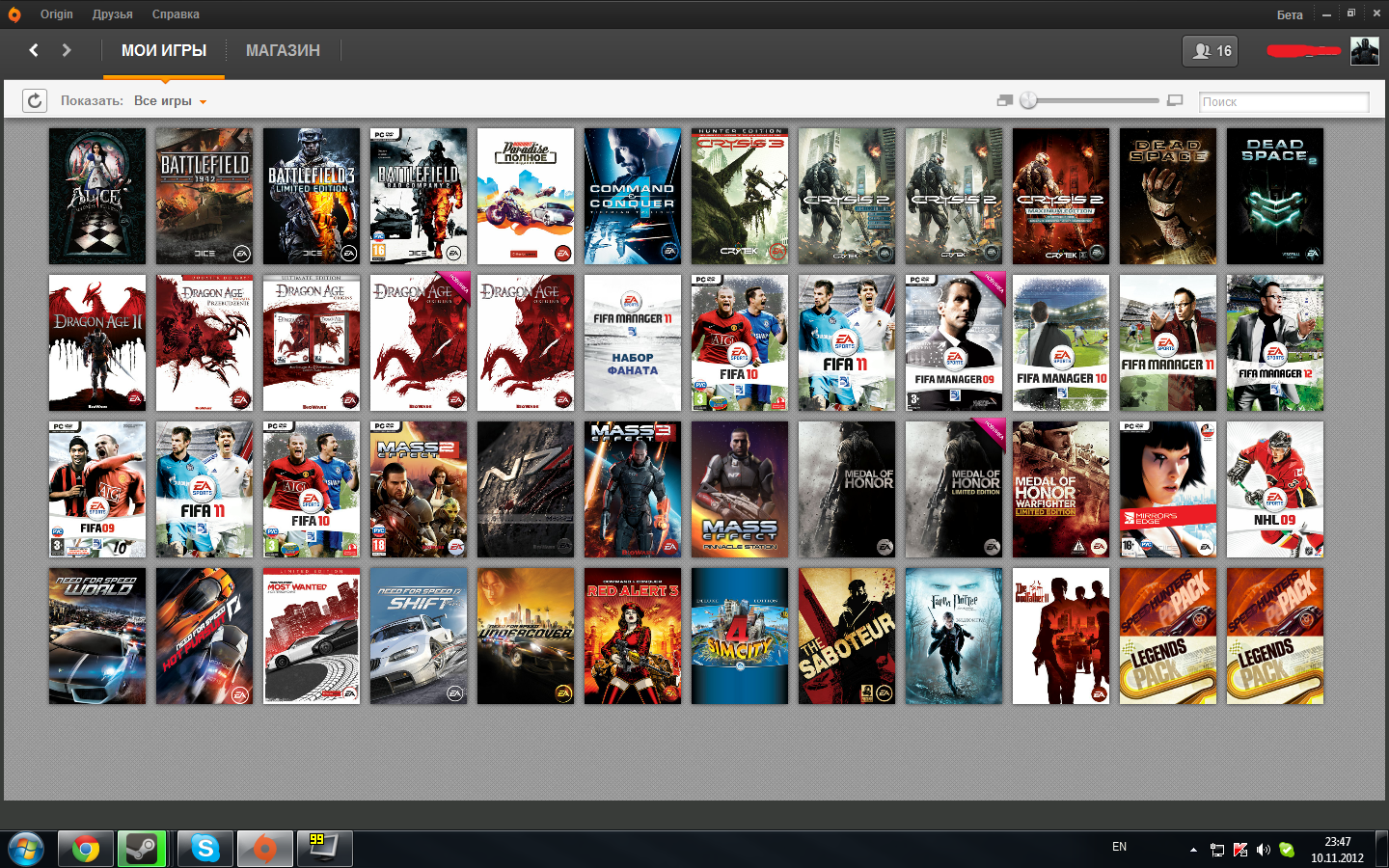The width and height of the screenshot is (1389, 868).
Task: Click the large thumbnails size icon
Action: point(1174,100)
